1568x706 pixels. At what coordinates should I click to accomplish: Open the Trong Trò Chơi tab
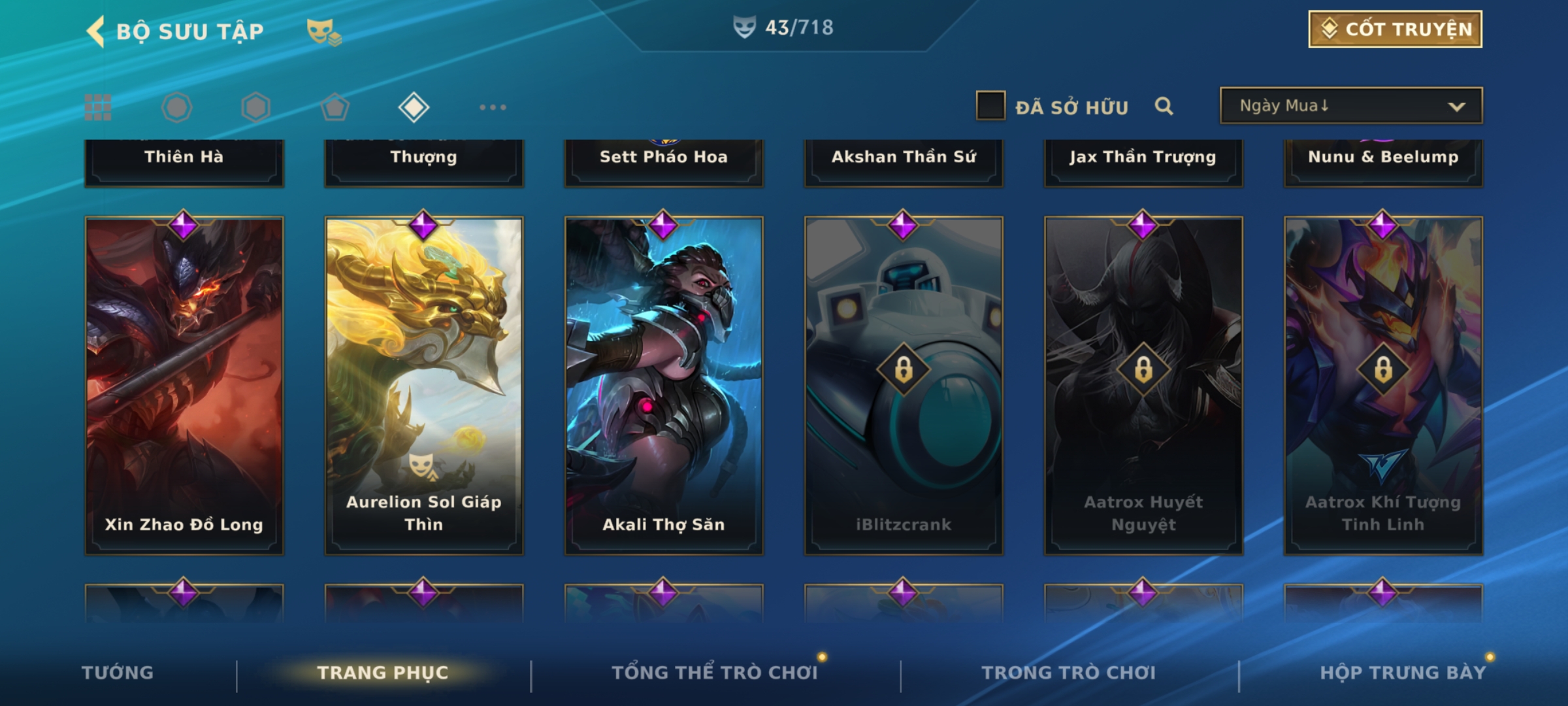(1069, 673)
